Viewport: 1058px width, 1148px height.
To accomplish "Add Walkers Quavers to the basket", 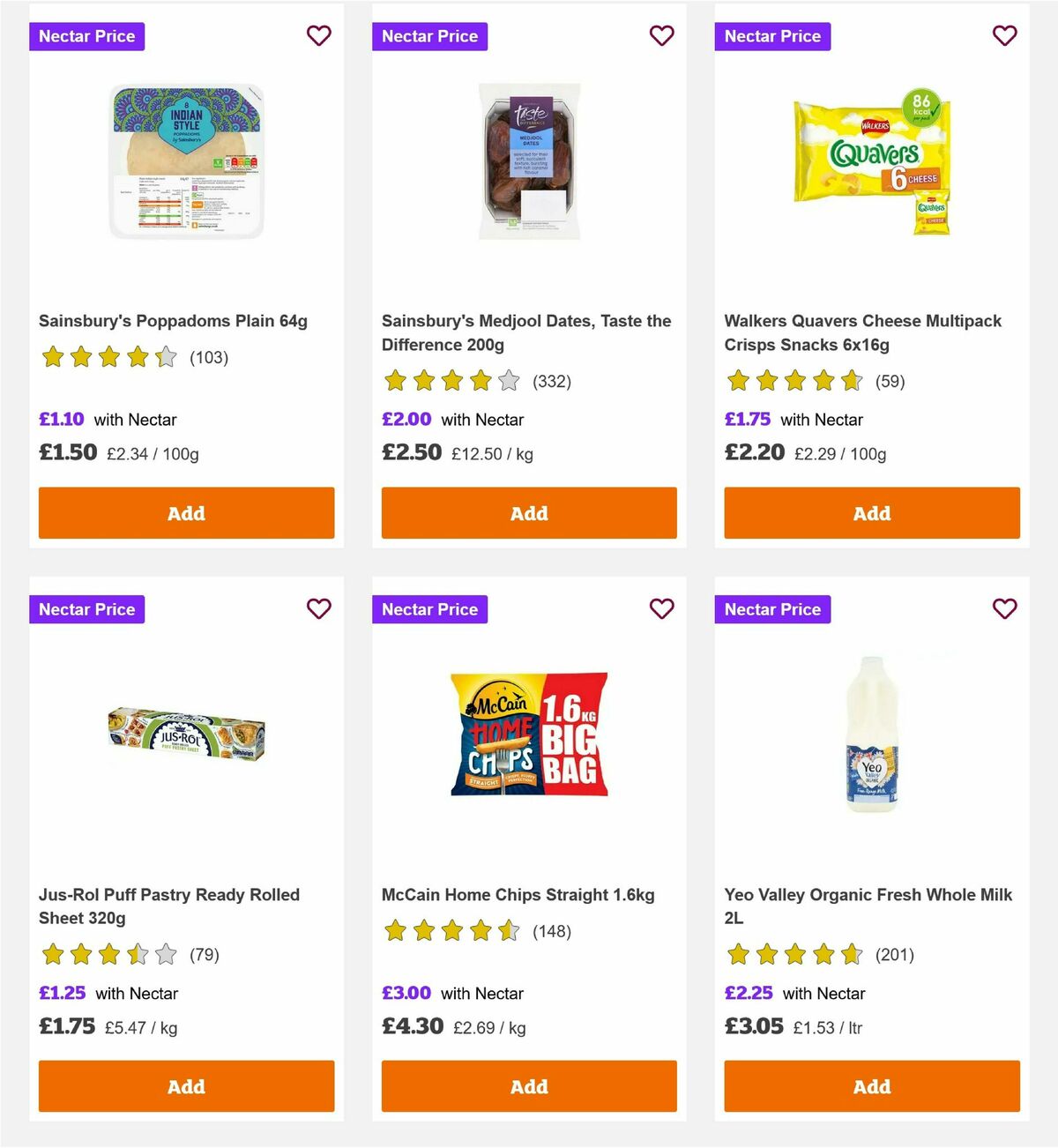I will (x=871, y=512).
